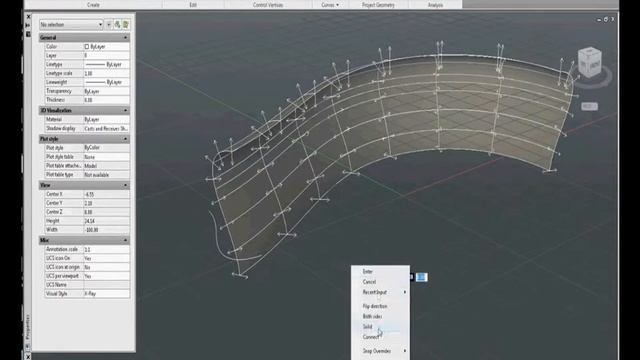
Task: Open the ViewCube in the viewport corner
Action: pyautogui.click(x=590, y=62)
